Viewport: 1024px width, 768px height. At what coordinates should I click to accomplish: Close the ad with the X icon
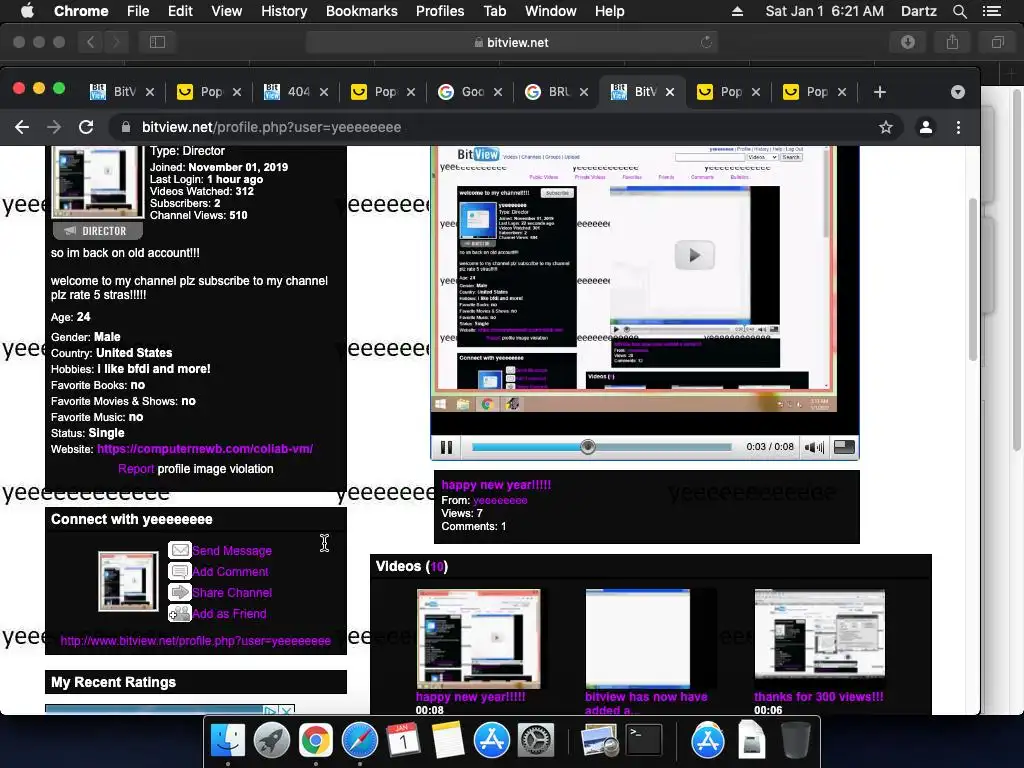tap(286, 710)
